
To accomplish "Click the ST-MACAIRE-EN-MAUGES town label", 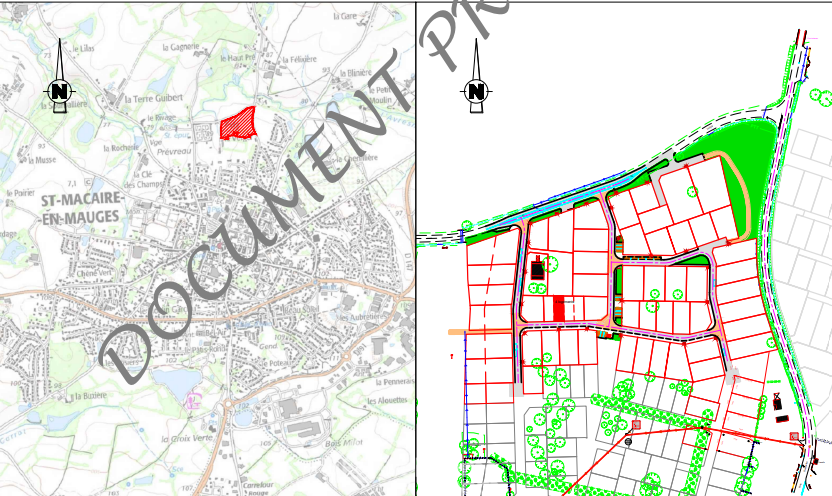I will pos(80,208).
